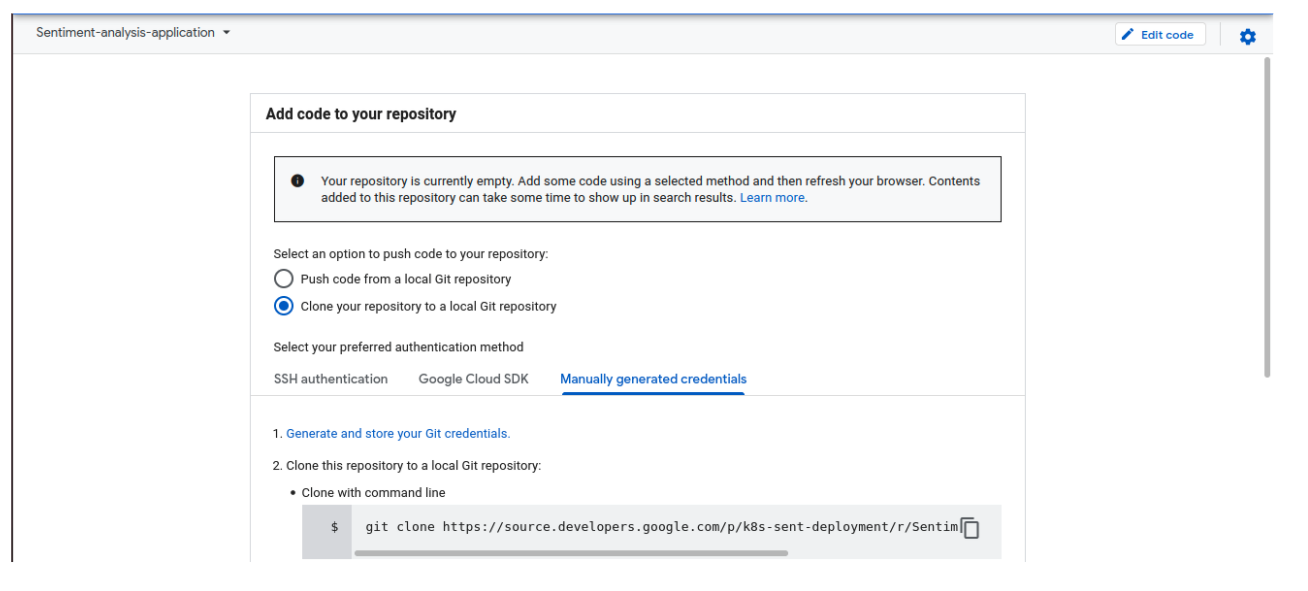
Task: Select Clone your repository to local Git
Action: [284, 306]
